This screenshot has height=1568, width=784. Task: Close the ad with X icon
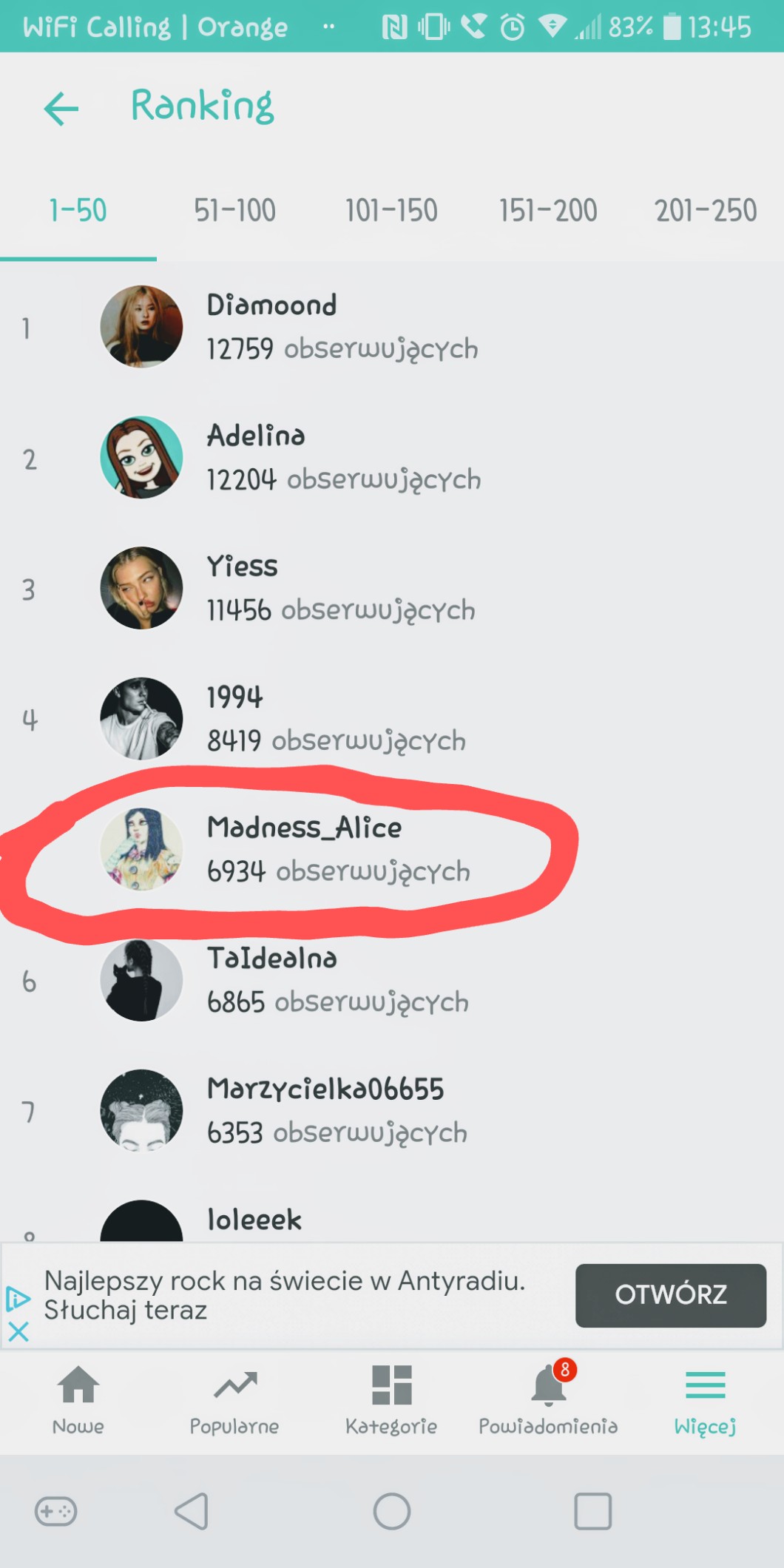(x=18, y=1332)
